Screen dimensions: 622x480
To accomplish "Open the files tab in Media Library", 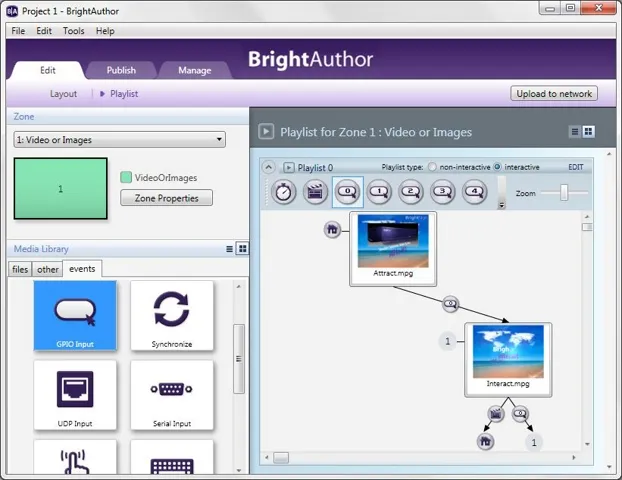I will click(20, 269).
